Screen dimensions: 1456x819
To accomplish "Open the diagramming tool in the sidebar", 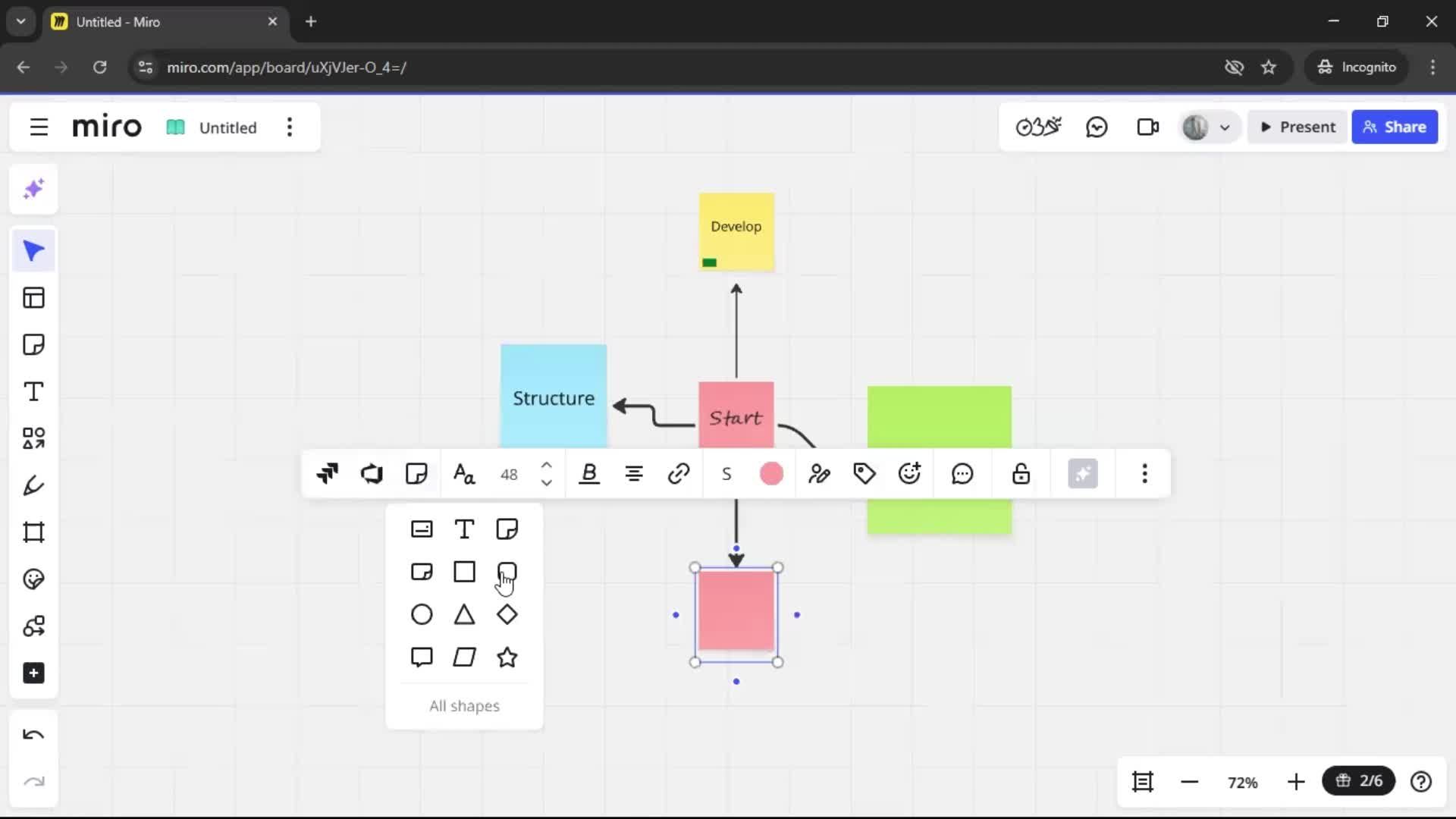I will click(x=33, y=626).
